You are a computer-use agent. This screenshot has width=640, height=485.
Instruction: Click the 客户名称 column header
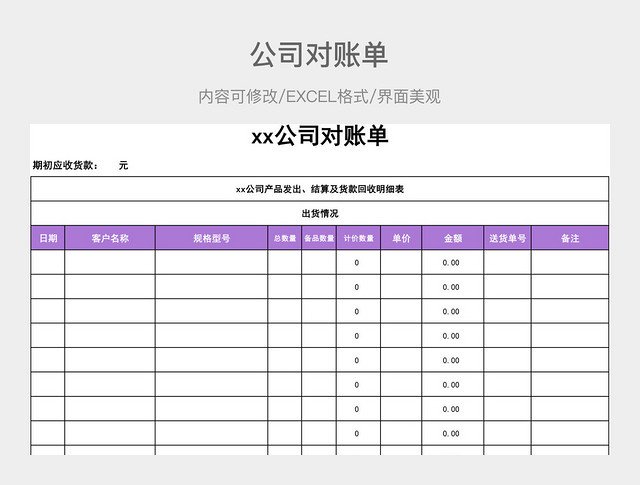click(x=110, y=238)
